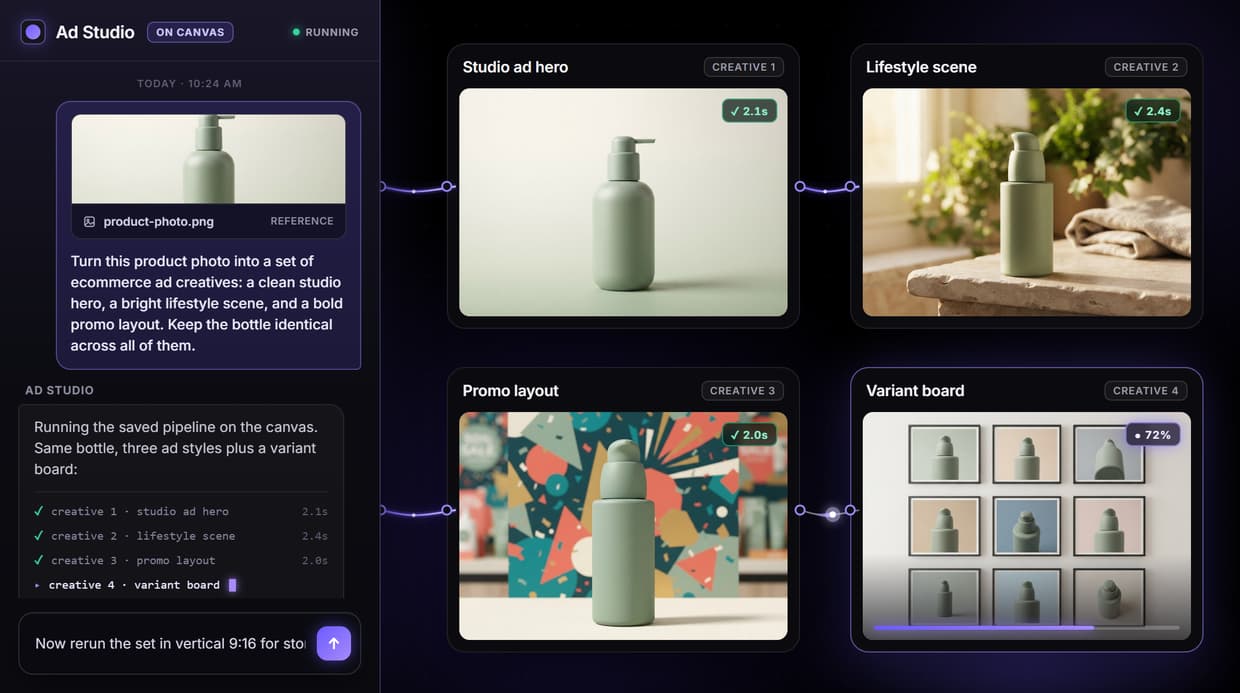
Task: Click the checkmark next to creative 2 log line
Action: [38, 536]
